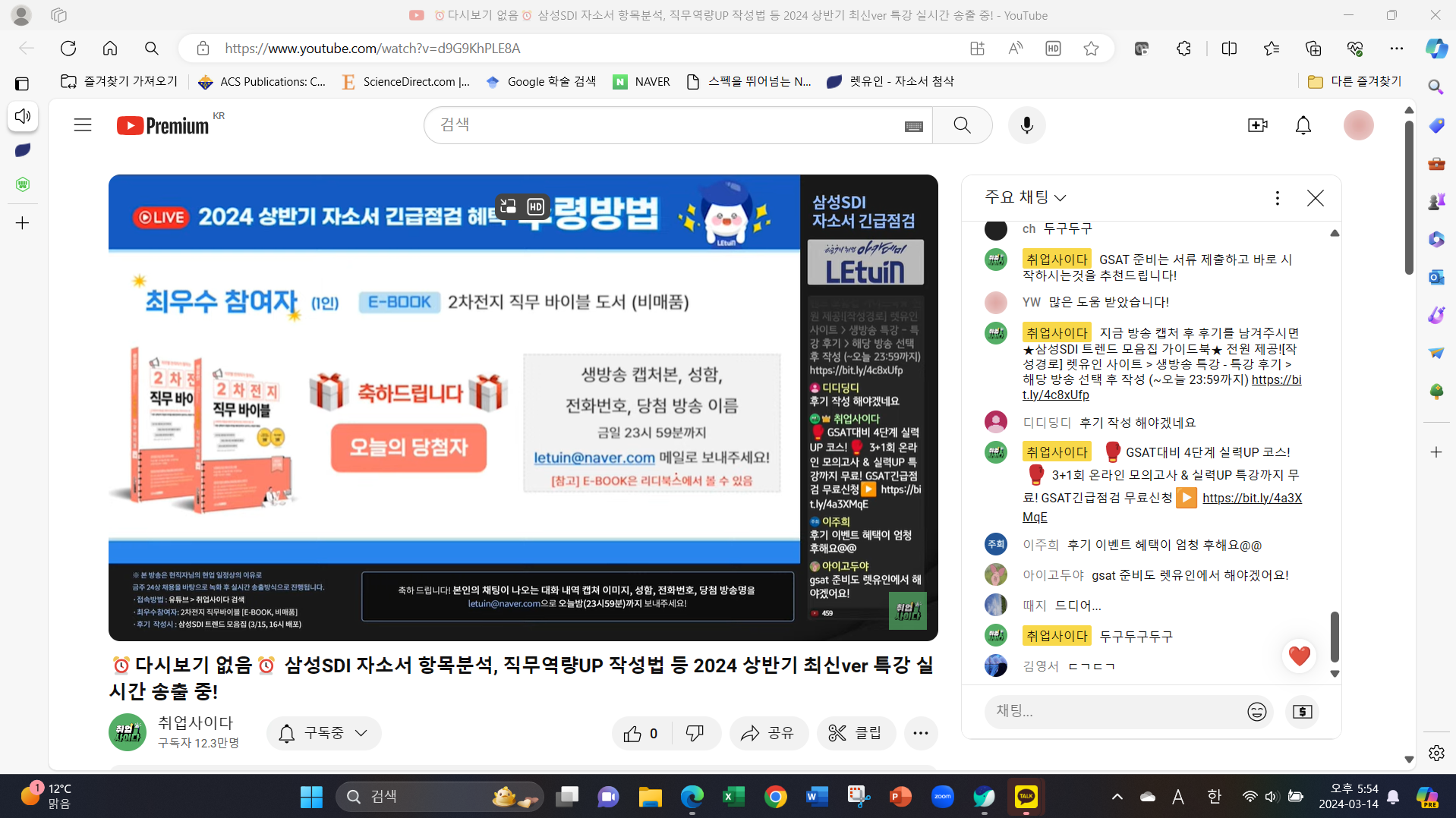Click the chat panel vertical scrollbar
The width and height of the screenshot is (1456, 818).
point(1334,636)
